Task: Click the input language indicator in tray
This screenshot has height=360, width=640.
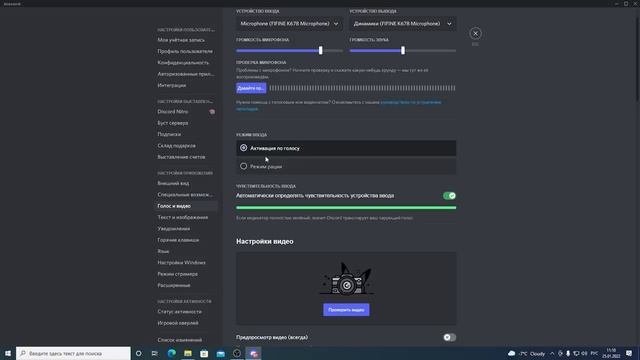Action: pyautogui.click(x=594, y=353)
